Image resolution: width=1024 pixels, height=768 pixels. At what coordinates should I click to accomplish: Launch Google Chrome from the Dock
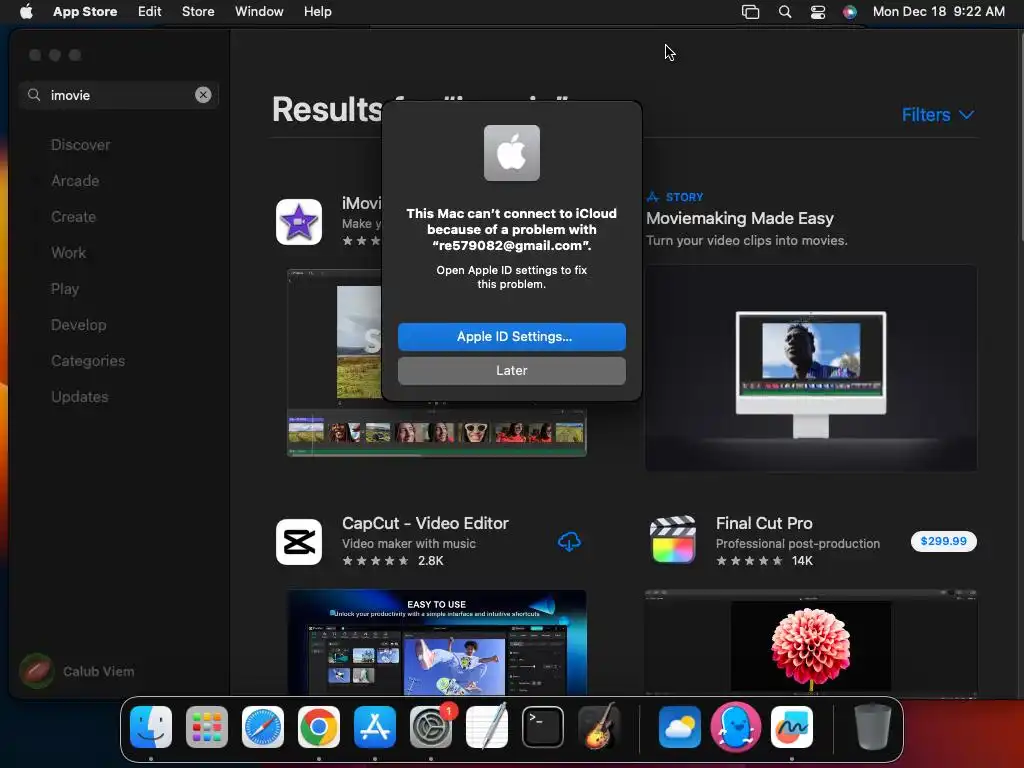(319, 727)
